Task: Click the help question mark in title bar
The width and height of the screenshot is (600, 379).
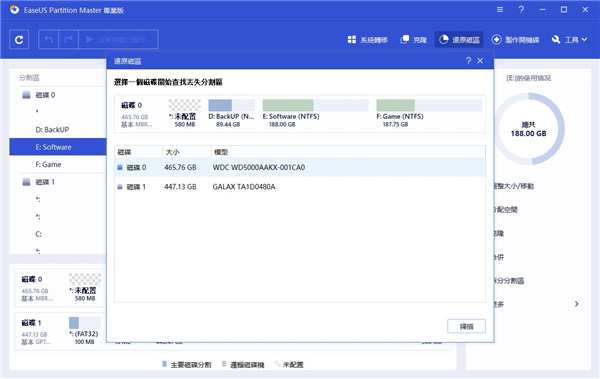Action: point(521,10)
